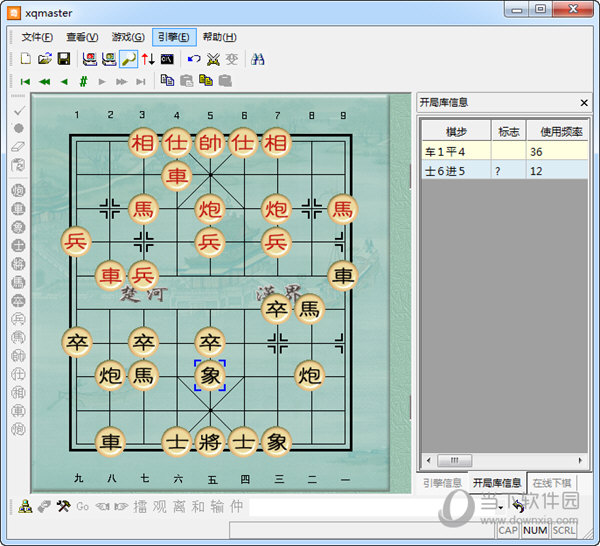Image resolution: width=600 pixels, height=546 pixels.
Task: Expand the bottom toolbar combo box dropdown
Action: coord(500,507)
